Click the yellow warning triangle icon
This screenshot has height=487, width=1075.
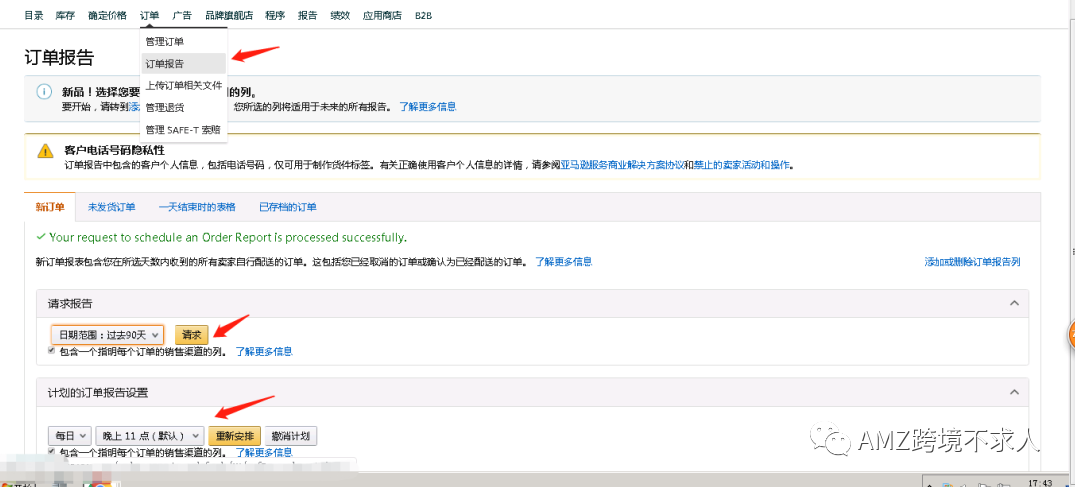pos(45,151)
